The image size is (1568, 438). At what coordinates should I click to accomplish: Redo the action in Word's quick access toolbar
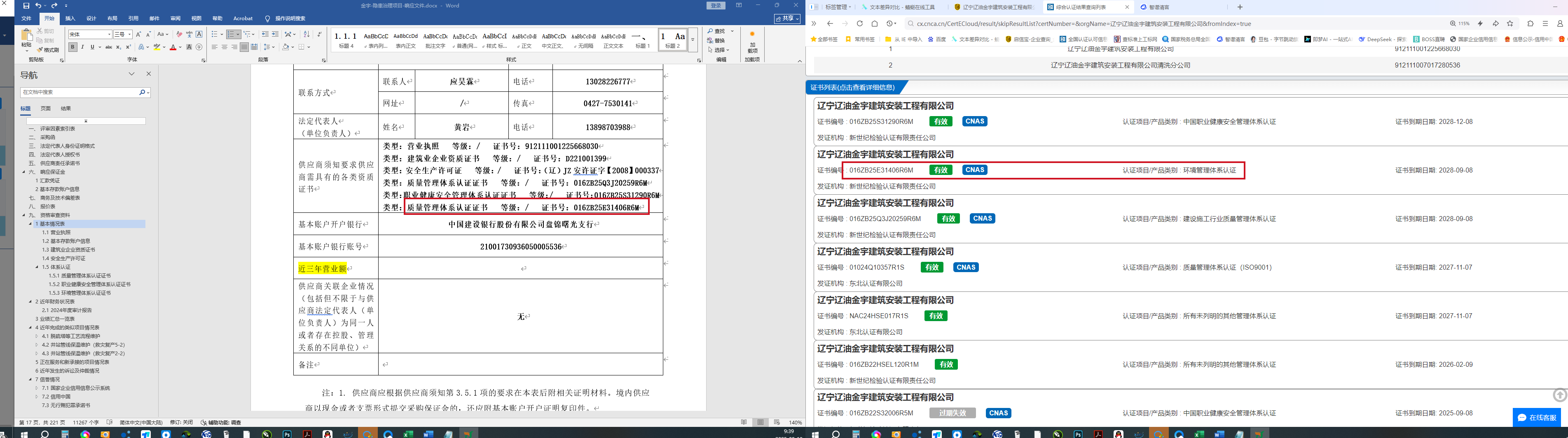point(54,5)
